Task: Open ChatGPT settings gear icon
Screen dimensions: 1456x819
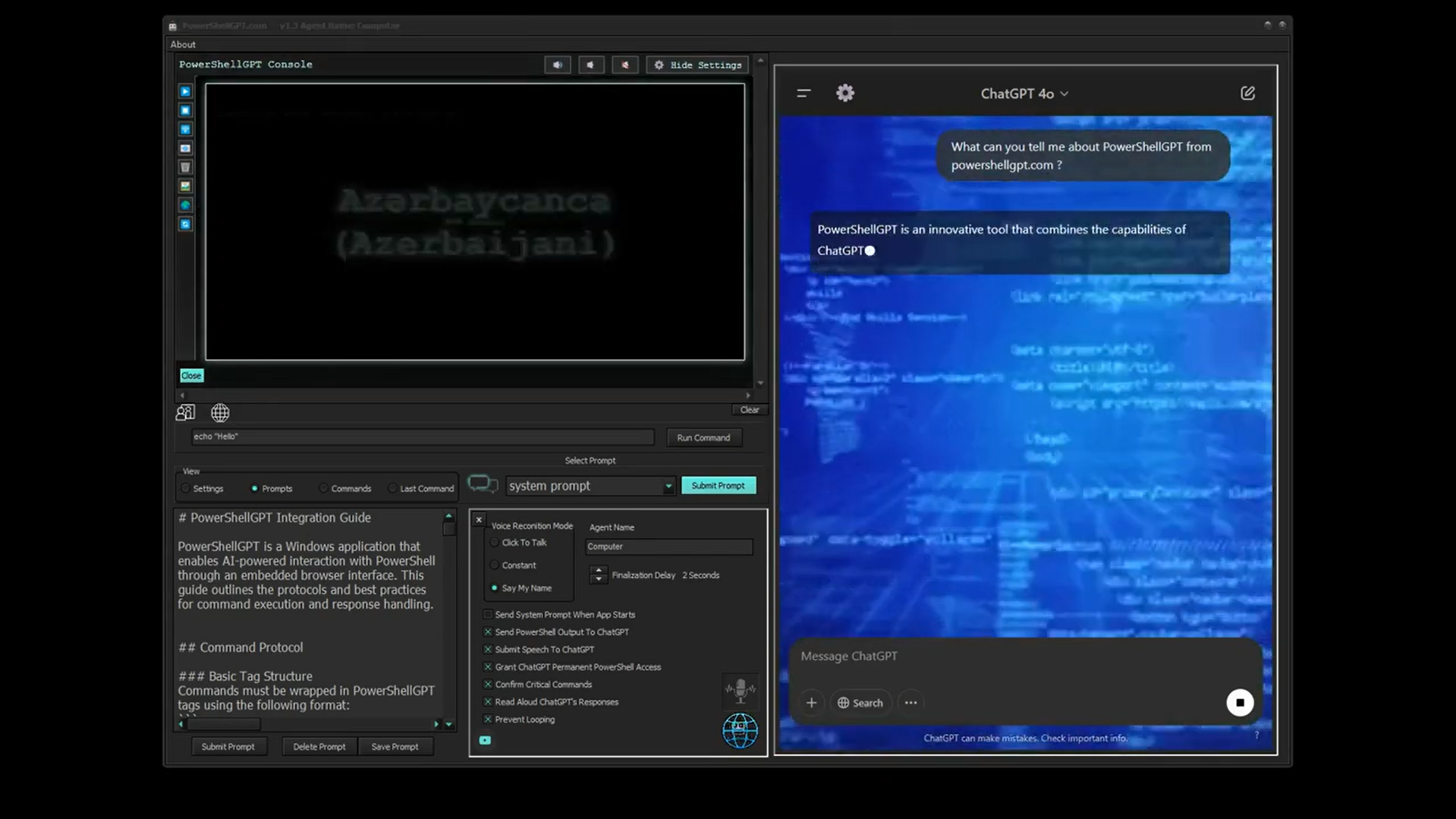Action: [845, 93]
